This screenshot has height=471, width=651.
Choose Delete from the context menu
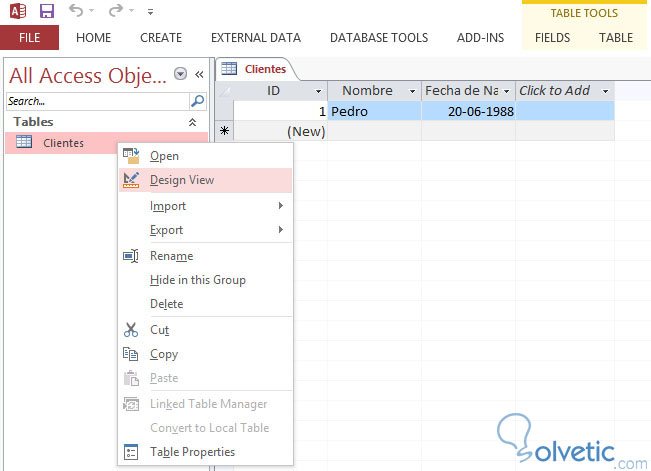click(x=206, y=304)
